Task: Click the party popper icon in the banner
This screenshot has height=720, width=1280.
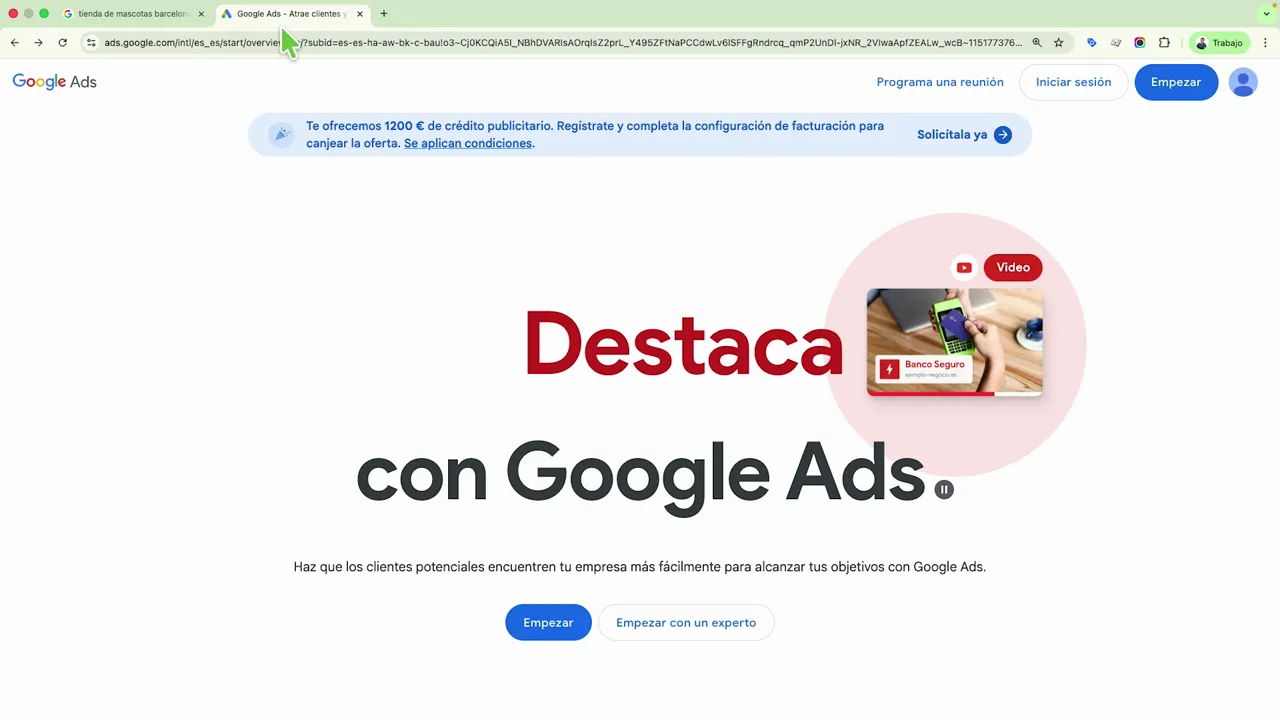Action: (x=281, y=135)
